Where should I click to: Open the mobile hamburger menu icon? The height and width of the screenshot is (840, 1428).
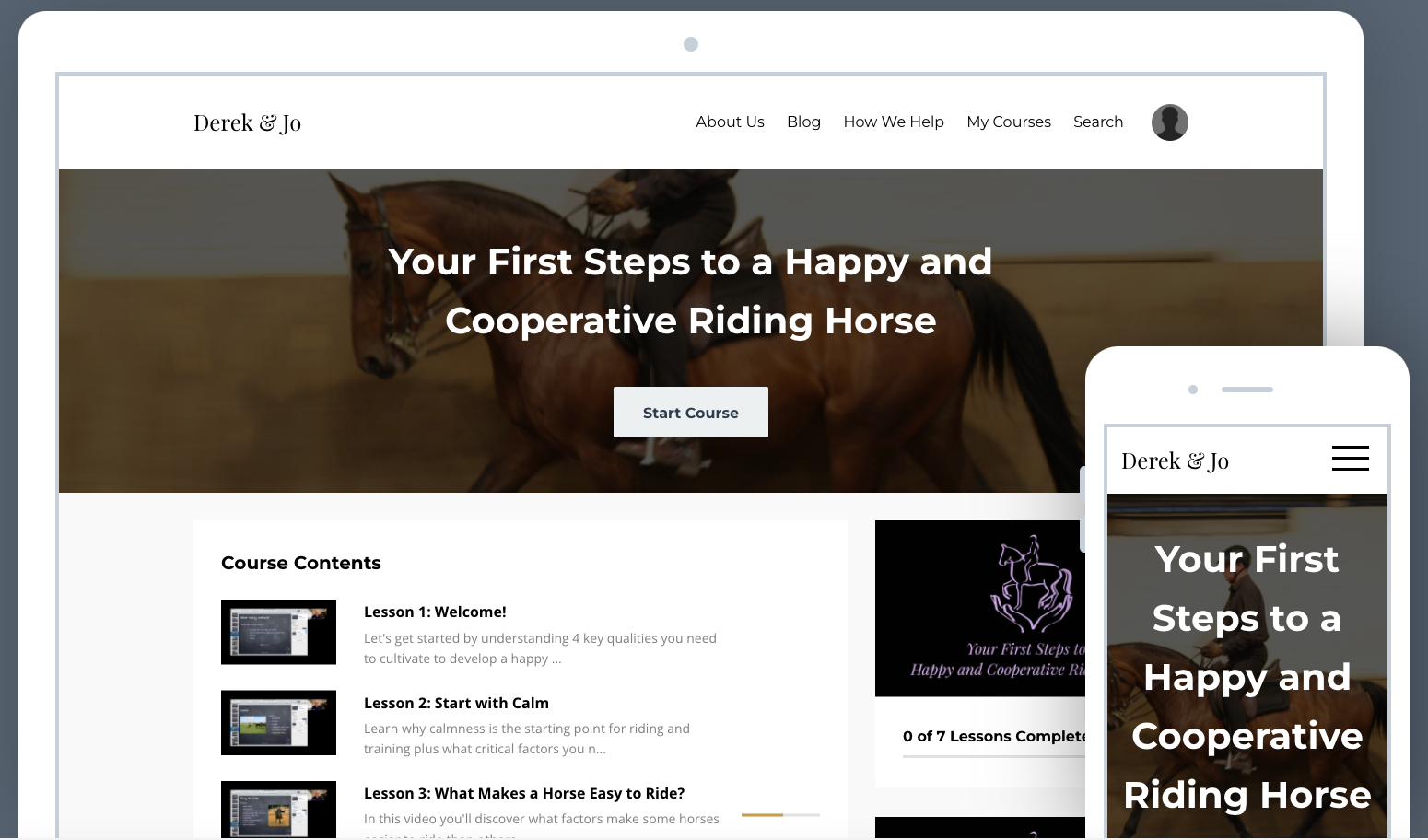(x=1350, y=458)
